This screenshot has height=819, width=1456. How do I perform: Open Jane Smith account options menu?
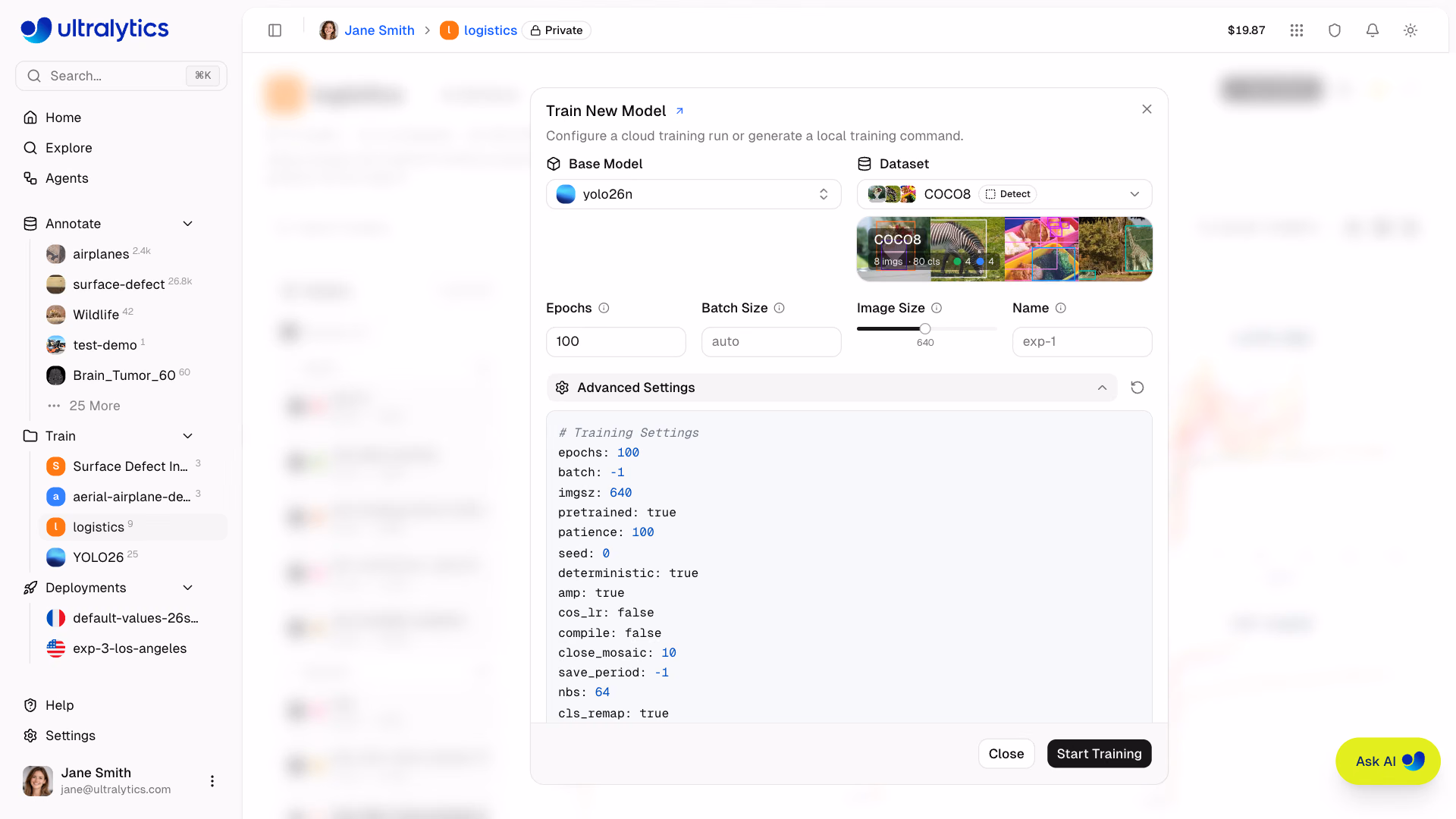(x=212, y=781)
